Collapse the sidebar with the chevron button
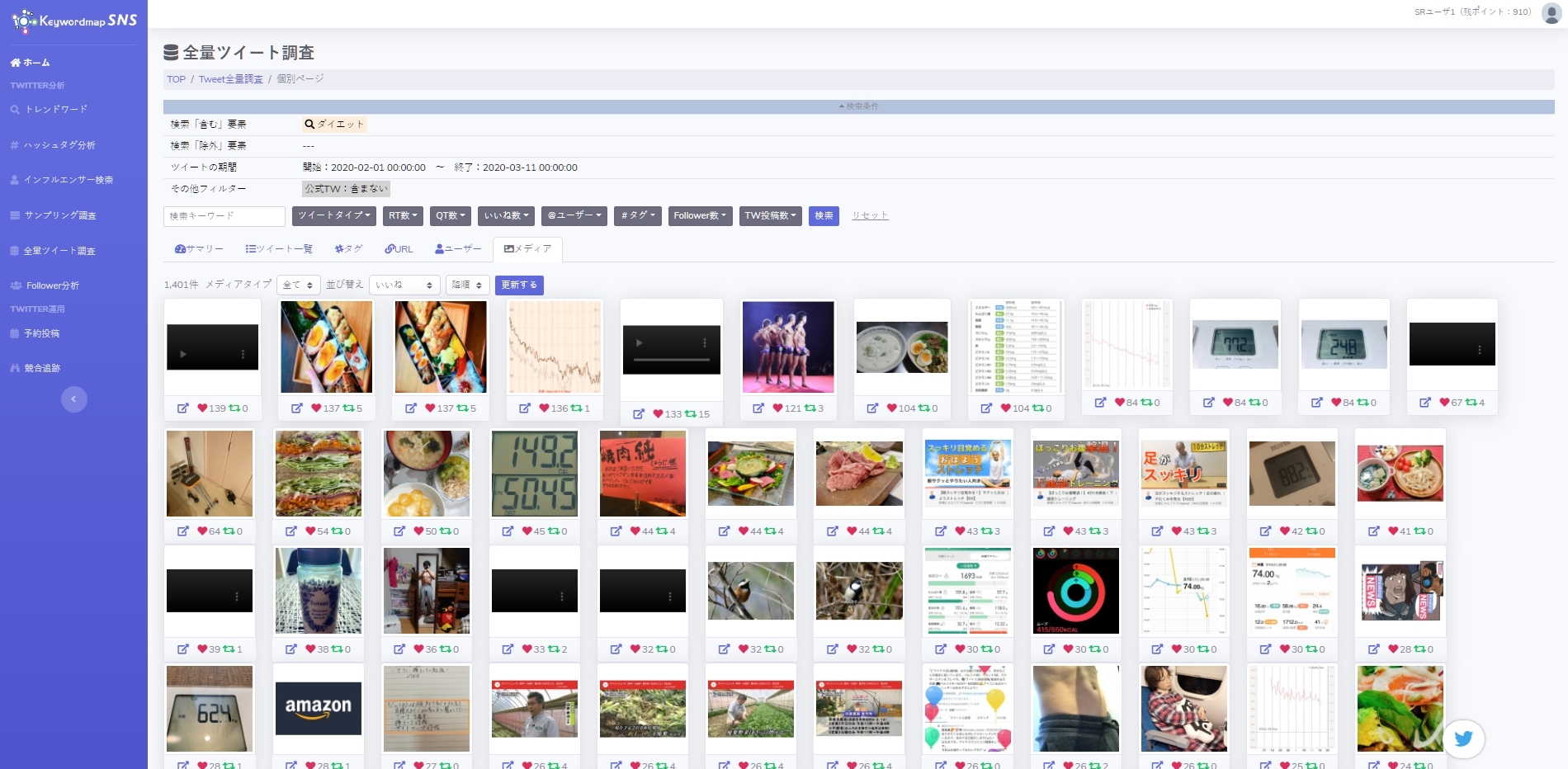Image resolution: width=1568 pixels, height=769 pixels. tap(73, 399)
